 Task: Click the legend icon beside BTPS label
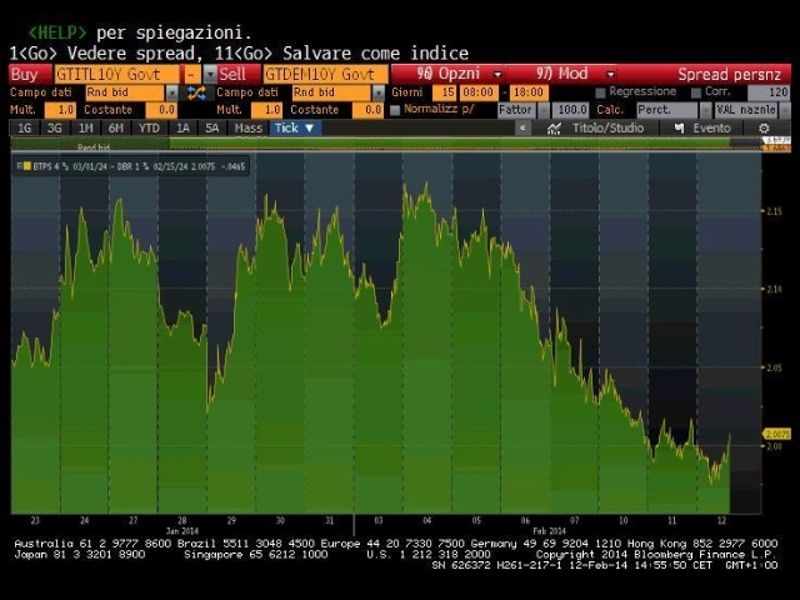[x=25, y=165]
